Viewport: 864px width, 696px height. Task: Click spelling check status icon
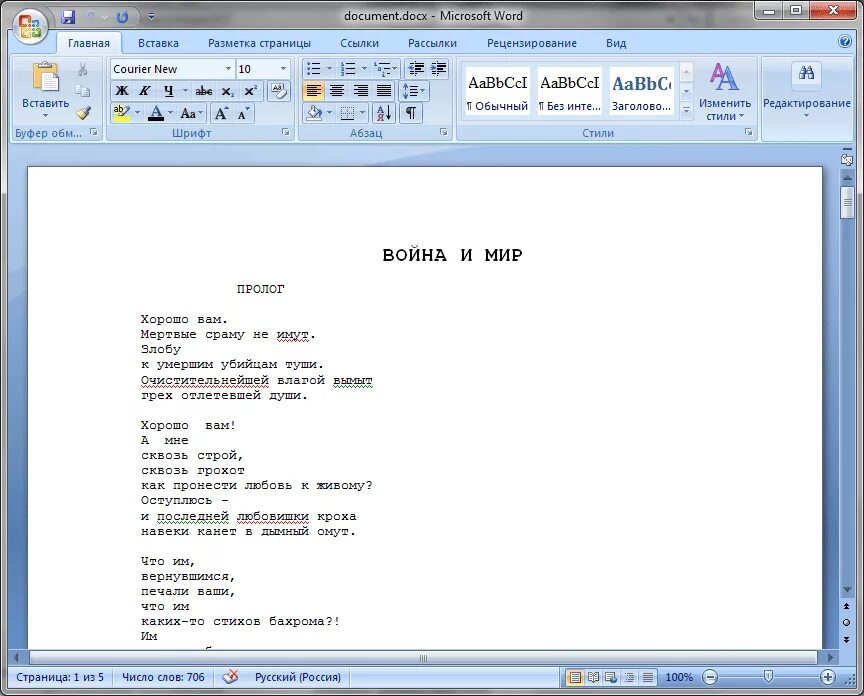(x=231, y=676)
